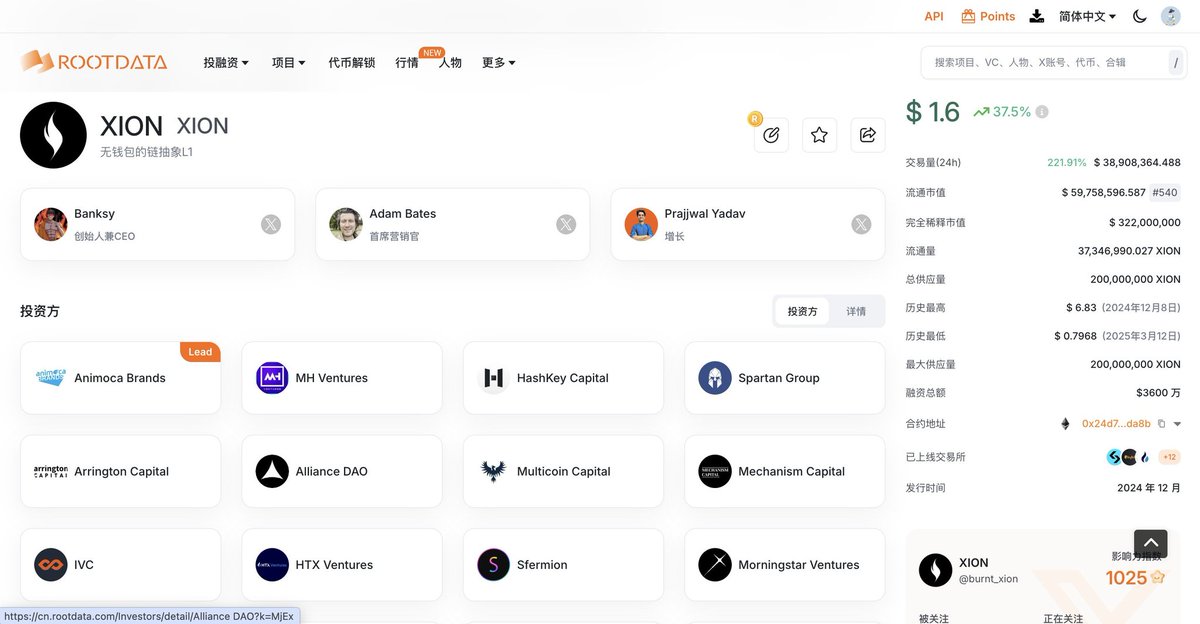Screen dimensions: 1200x624
Task: Click the Ethereum chain icon
Action: click(x=1065, y=424)
